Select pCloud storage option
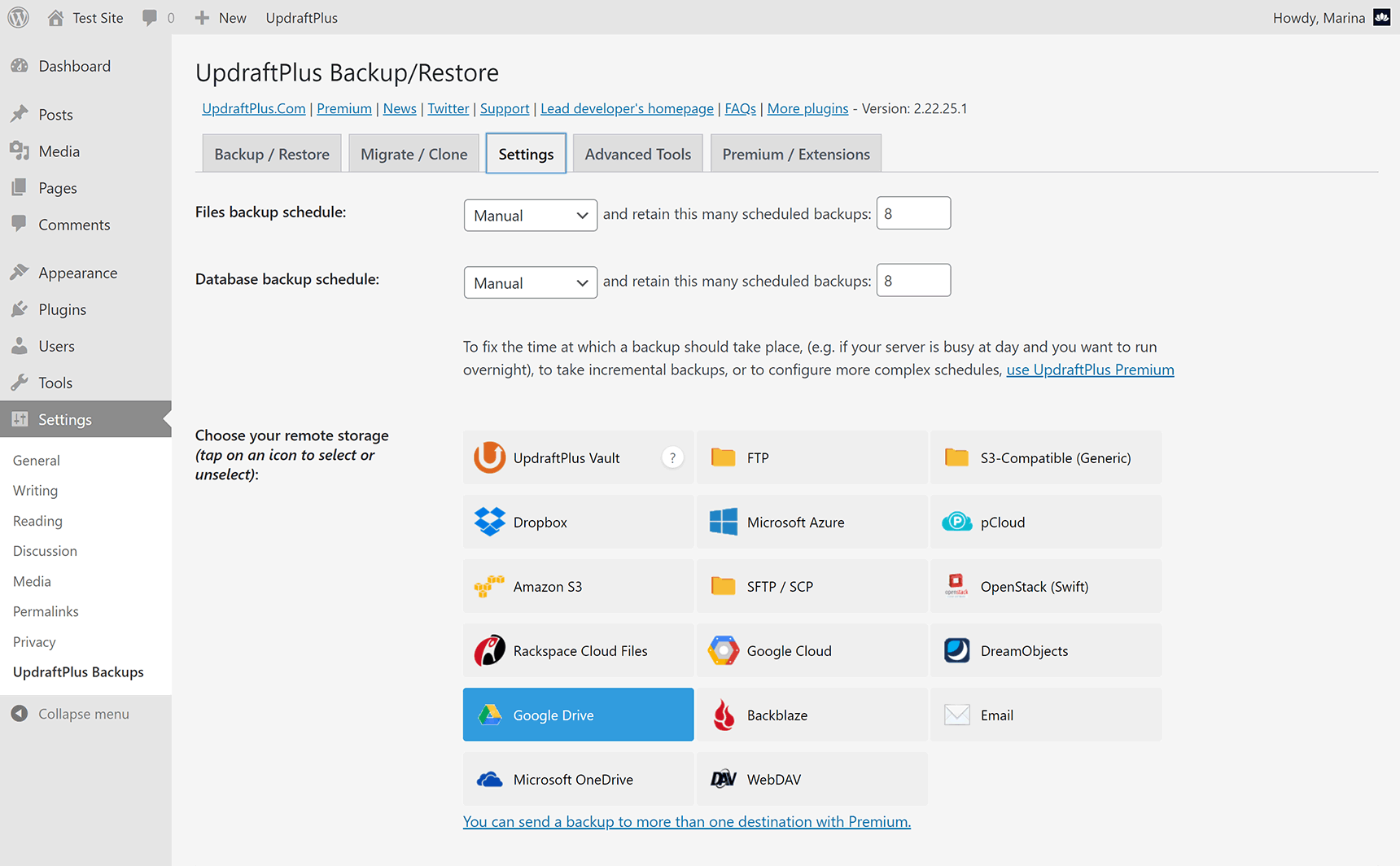Image resolution: width=1400 pixels, height=866 pixels. [x=1046, y=522]
